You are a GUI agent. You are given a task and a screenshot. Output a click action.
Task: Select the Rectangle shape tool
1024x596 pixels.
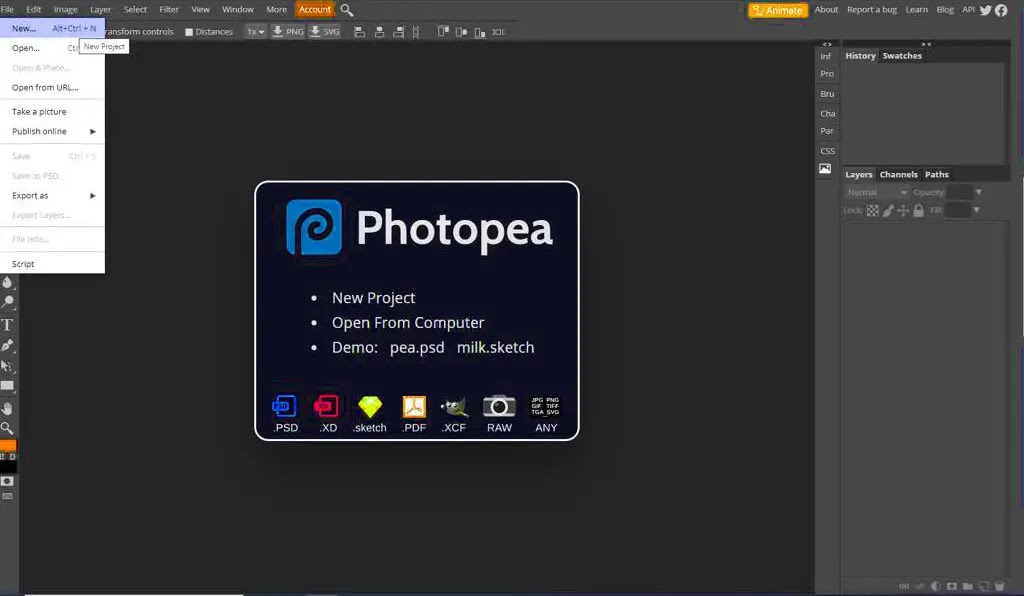(7, 386)
